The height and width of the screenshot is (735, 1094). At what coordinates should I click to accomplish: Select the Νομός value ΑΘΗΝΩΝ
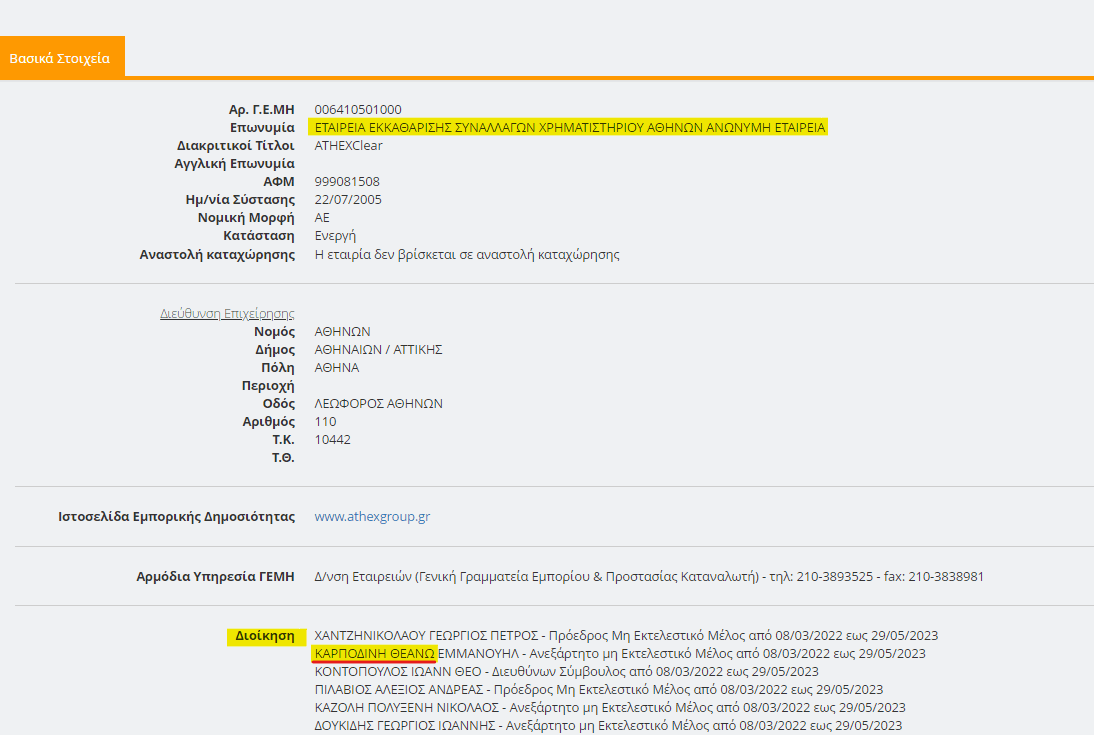click(x=343, y=332)
